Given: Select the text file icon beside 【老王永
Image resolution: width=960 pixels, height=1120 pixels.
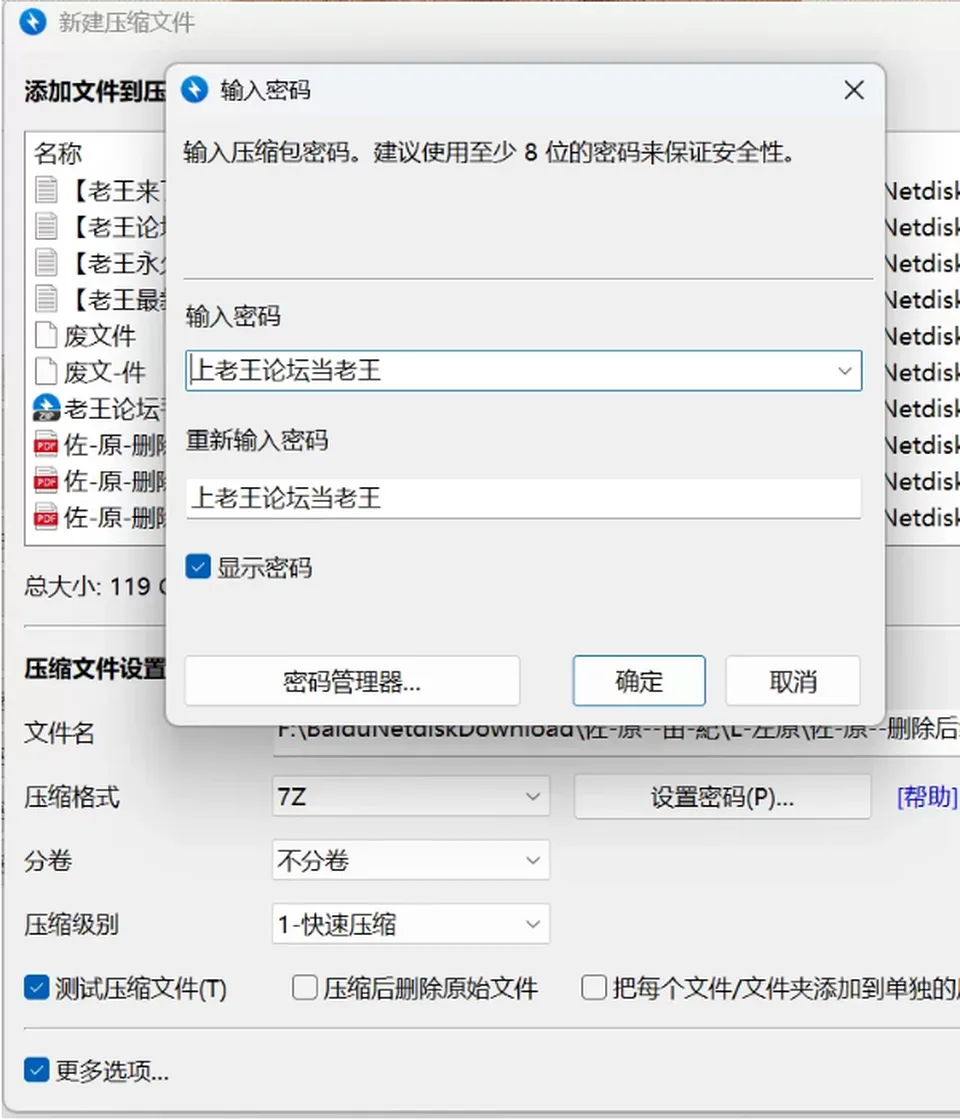Looking at the screenshot, I should (x=46, y=263).
